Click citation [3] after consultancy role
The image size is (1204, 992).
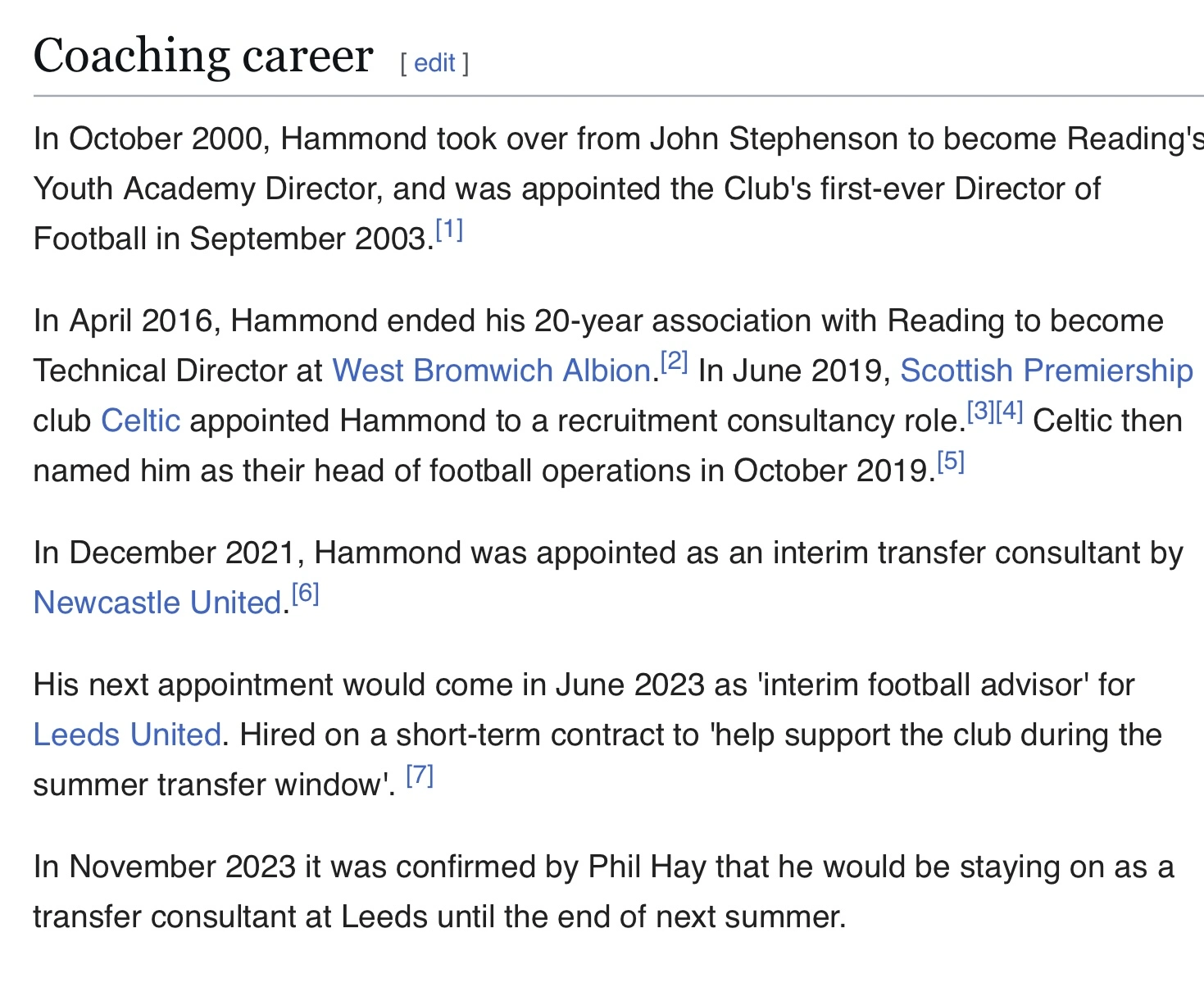981,412
